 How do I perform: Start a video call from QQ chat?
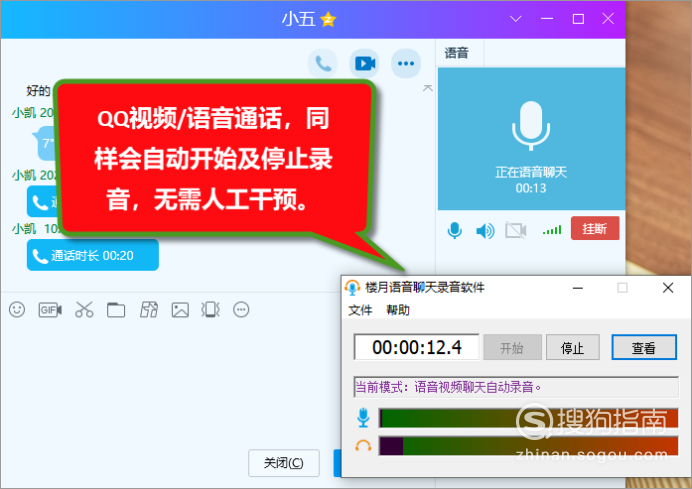click(365, 64)
